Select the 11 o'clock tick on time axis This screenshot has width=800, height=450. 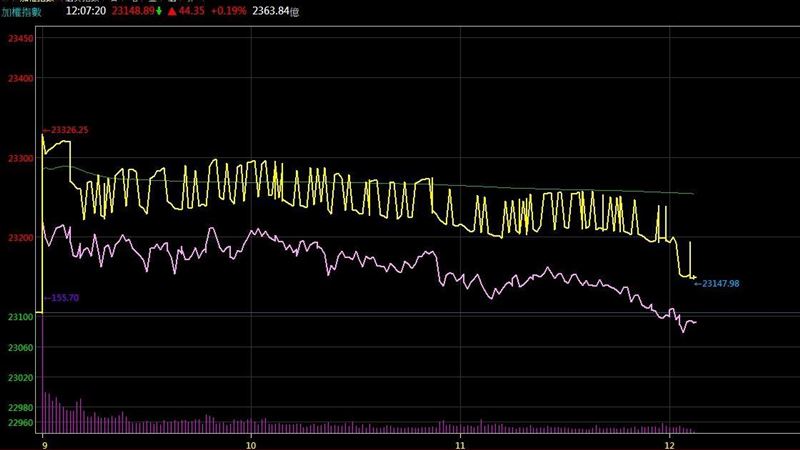click(x=460, y=441)
